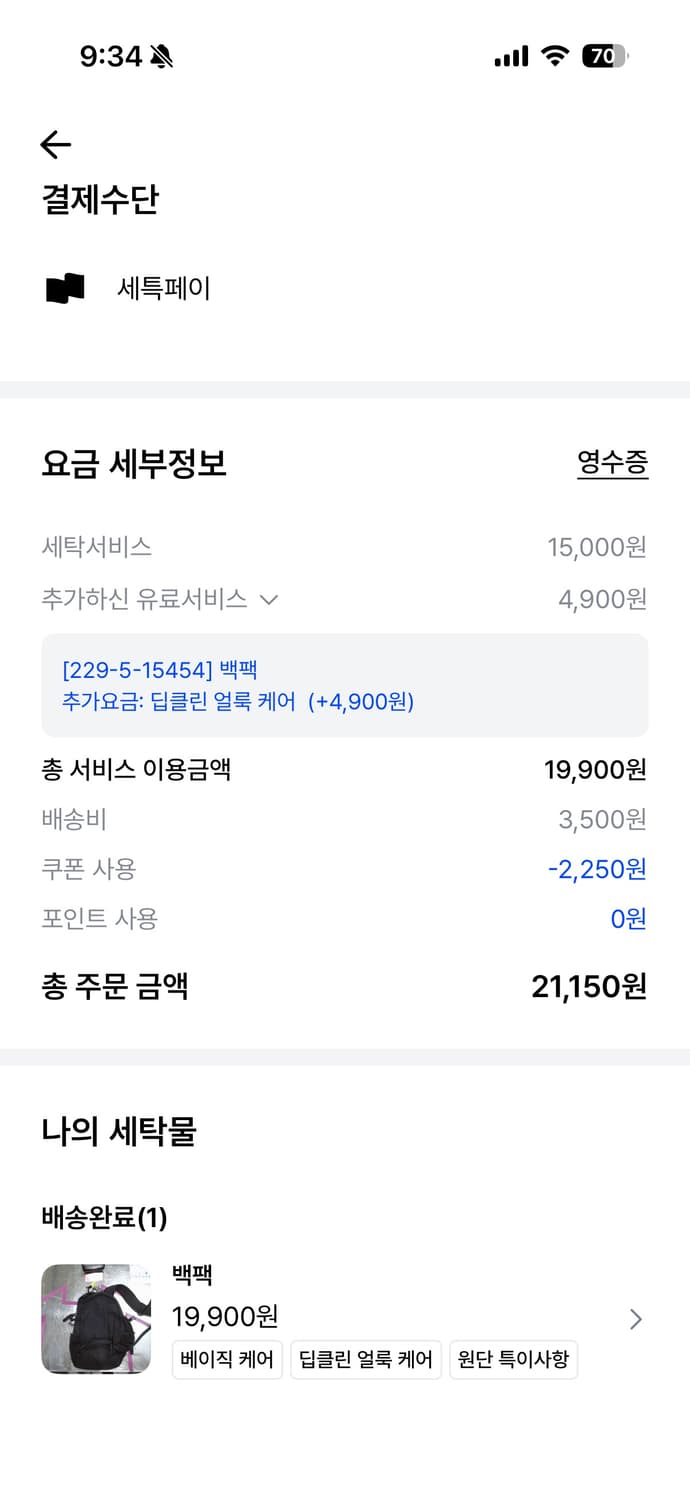Open details via the right chevron on 백팩 item
Screen dimensions: 690x1500
[636, 1319]
